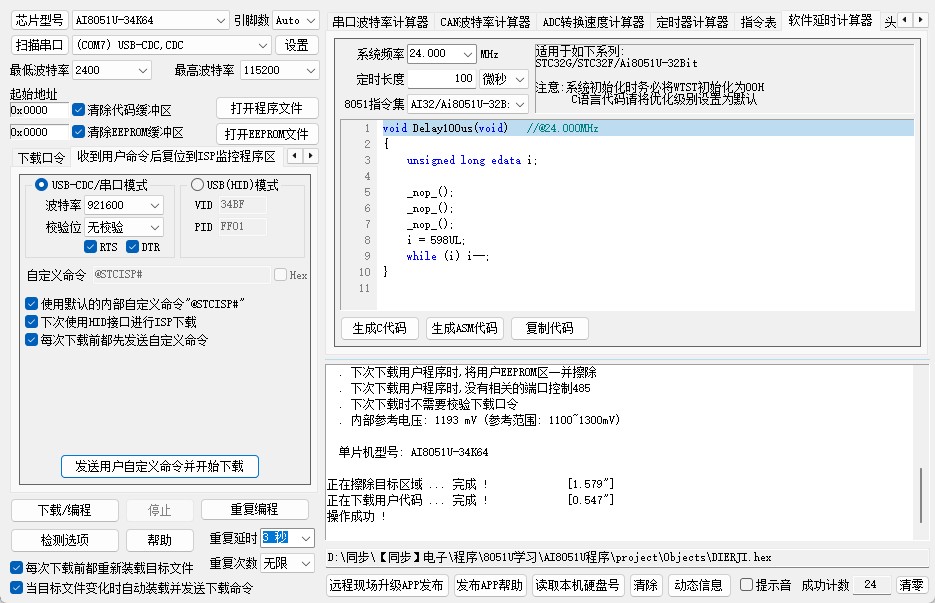This screenshot has height=603, width=935.
Task: Open 最低波特率 2400 dropdown
Action: (112, 70)
